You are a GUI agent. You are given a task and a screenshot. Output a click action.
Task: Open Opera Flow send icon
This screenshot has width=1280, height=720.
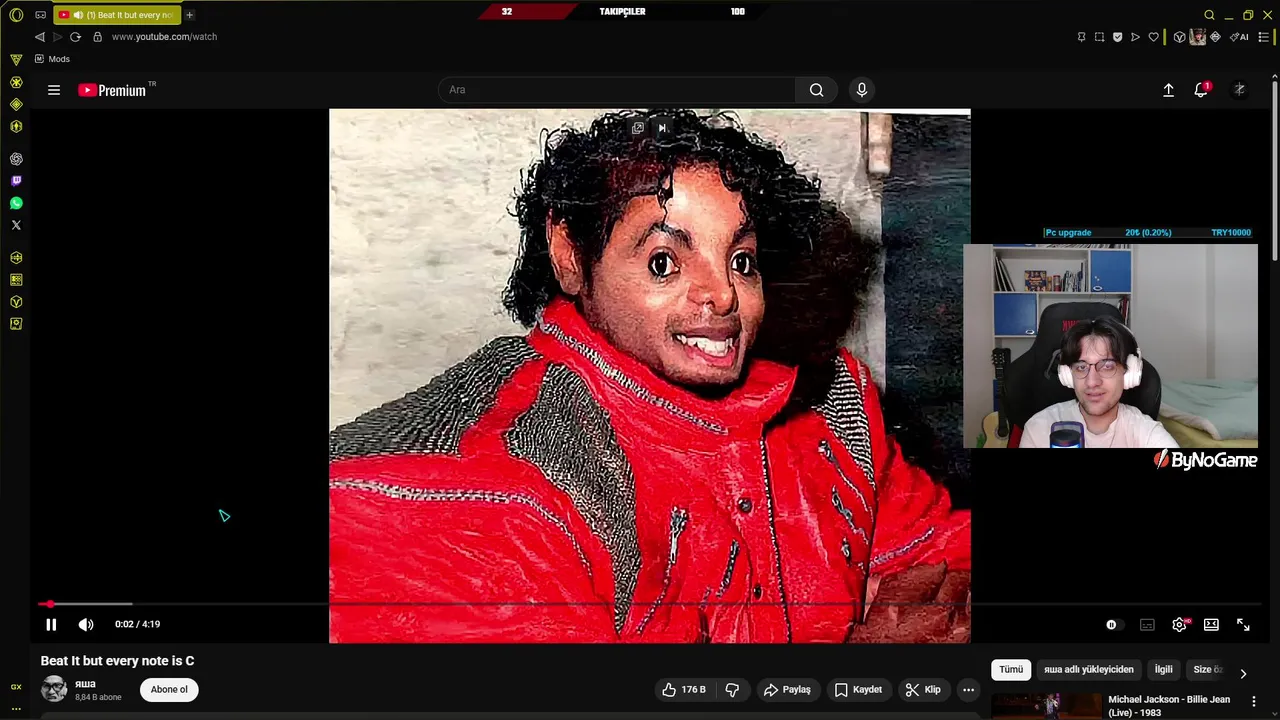pos(1135,37)
